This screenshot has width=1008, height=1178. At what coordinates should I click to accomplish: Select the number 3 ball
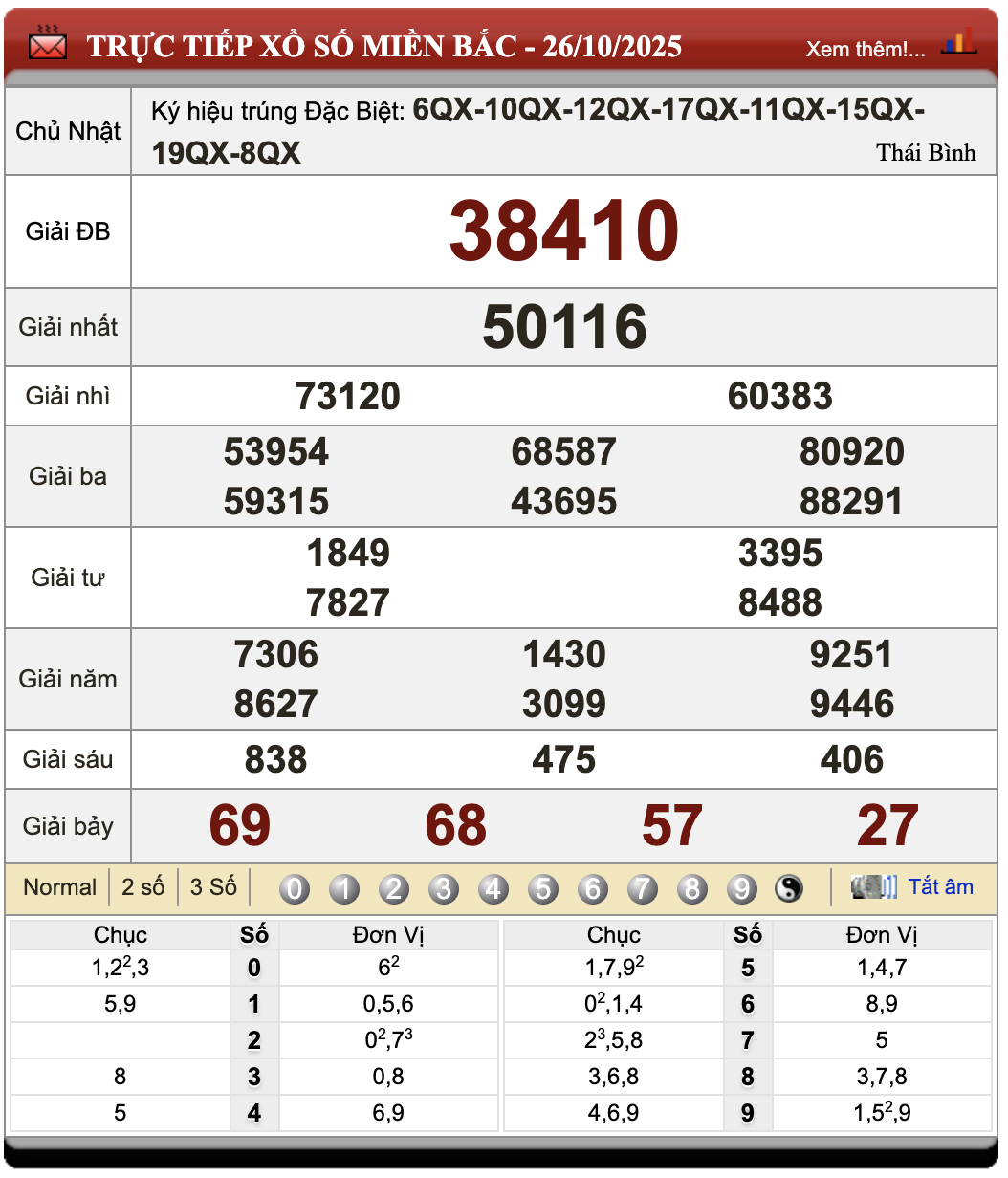point(444,888)
